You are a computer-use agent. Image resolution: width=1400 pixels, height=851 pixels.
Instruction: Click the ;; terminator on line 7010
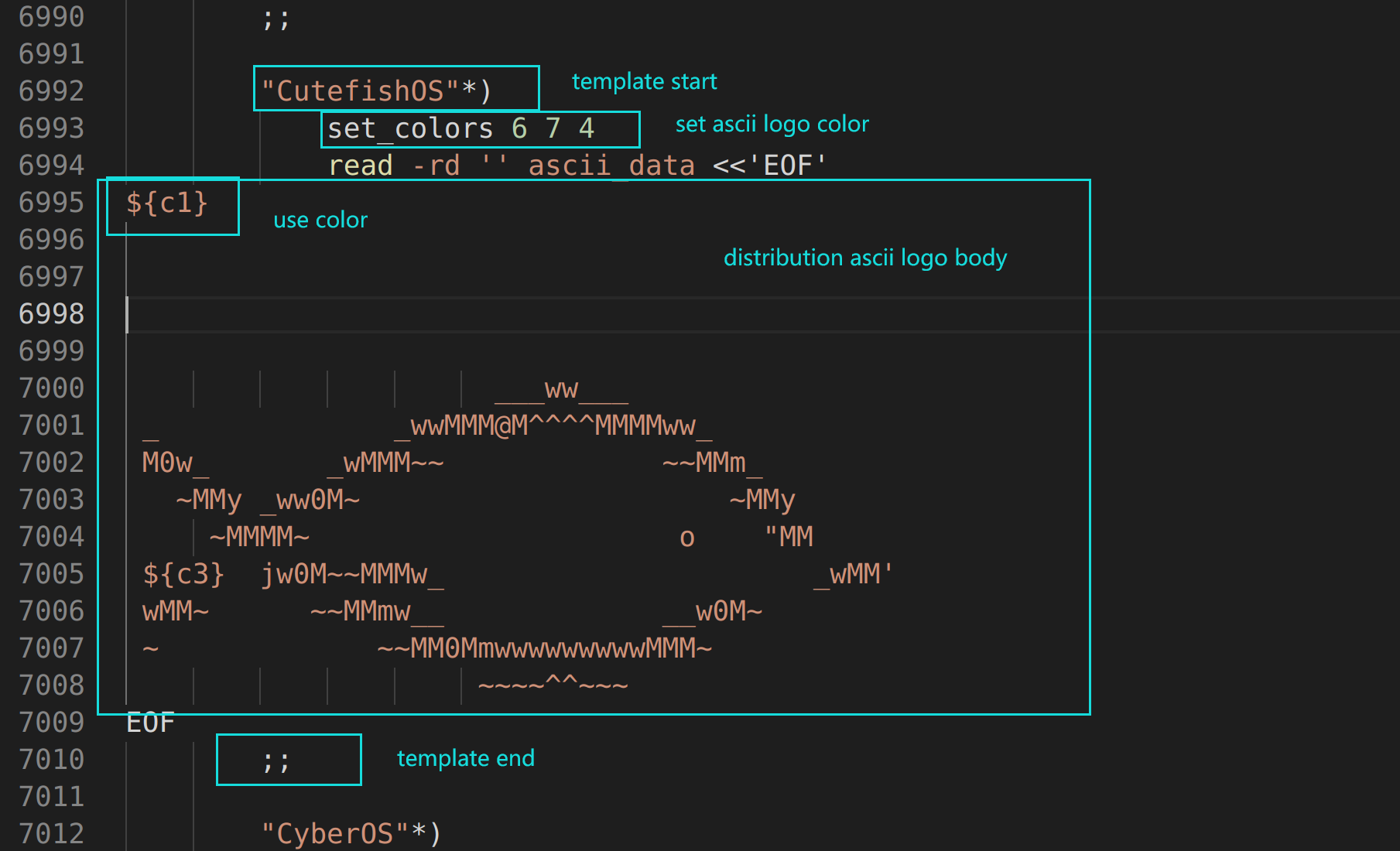pyautogui.click(x=276, y=760)
